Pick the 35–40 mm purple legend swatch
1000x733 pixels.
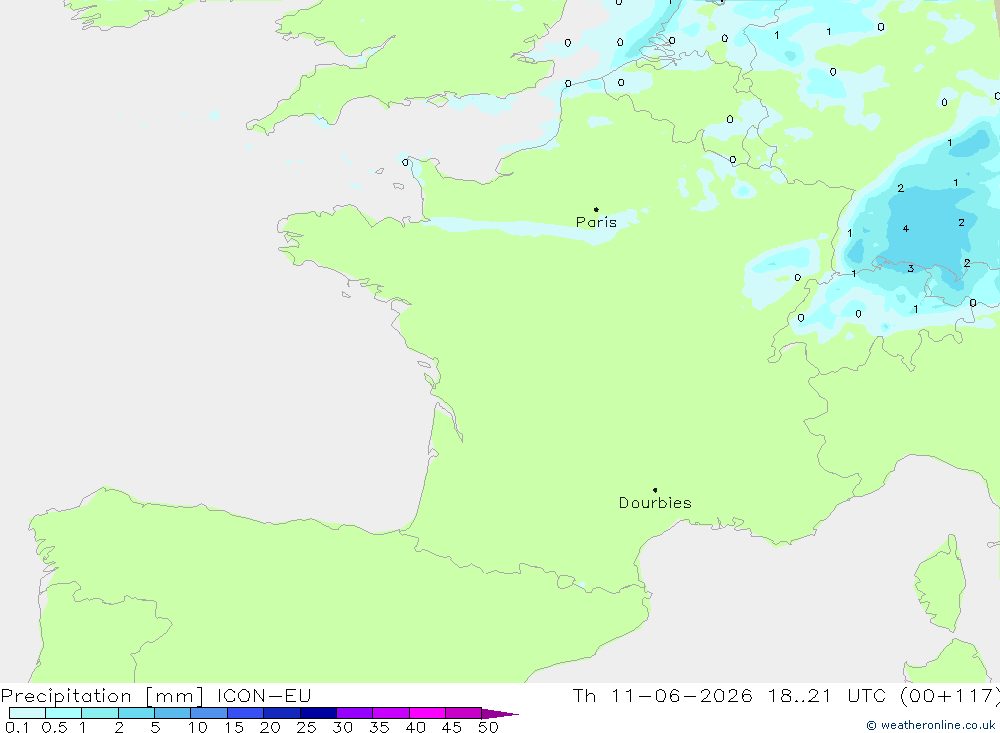click(390, 713)
